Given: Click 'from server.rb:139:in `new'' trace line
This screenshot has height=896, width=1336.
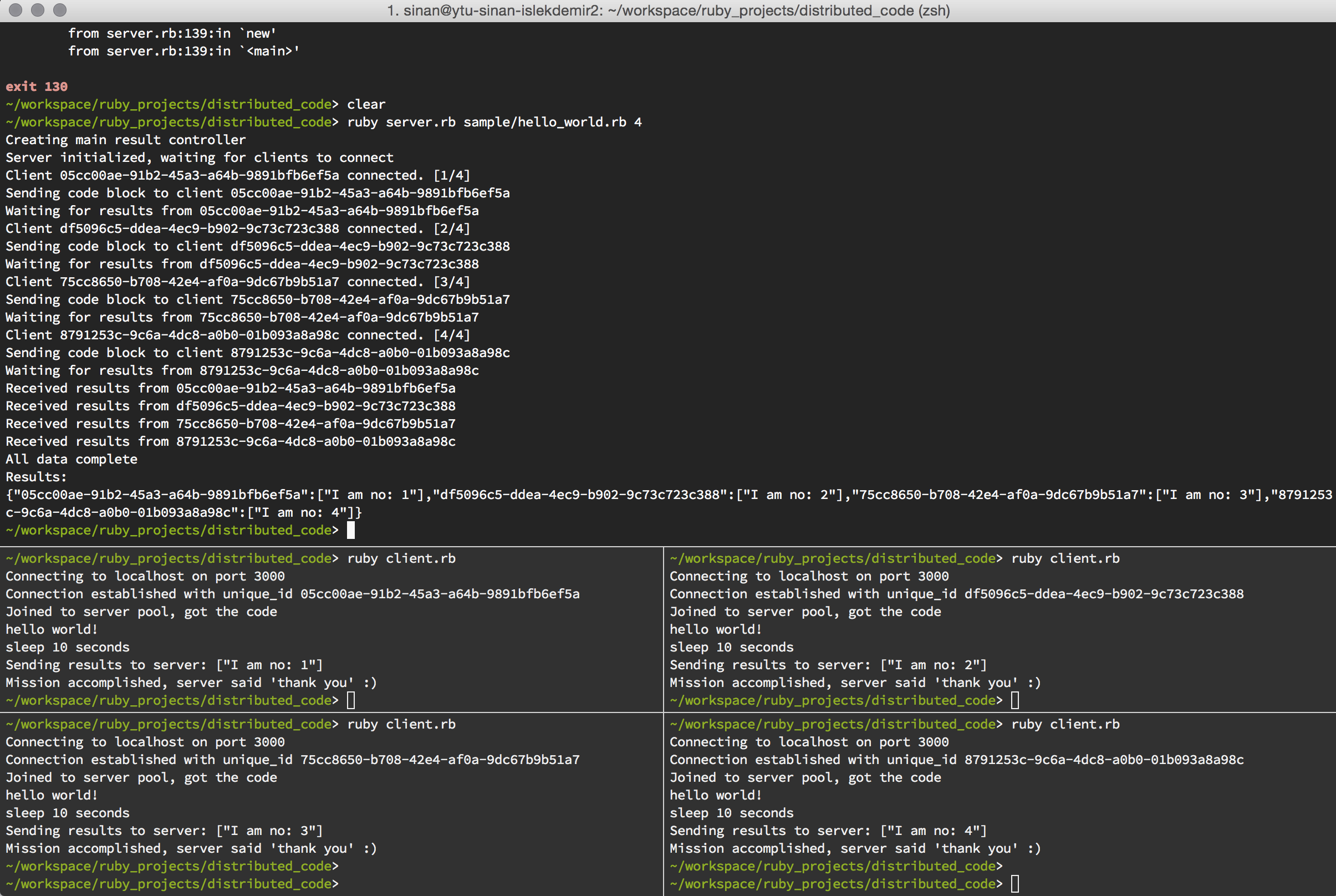Looking at the screenshot, I should [x=172, y=33].
